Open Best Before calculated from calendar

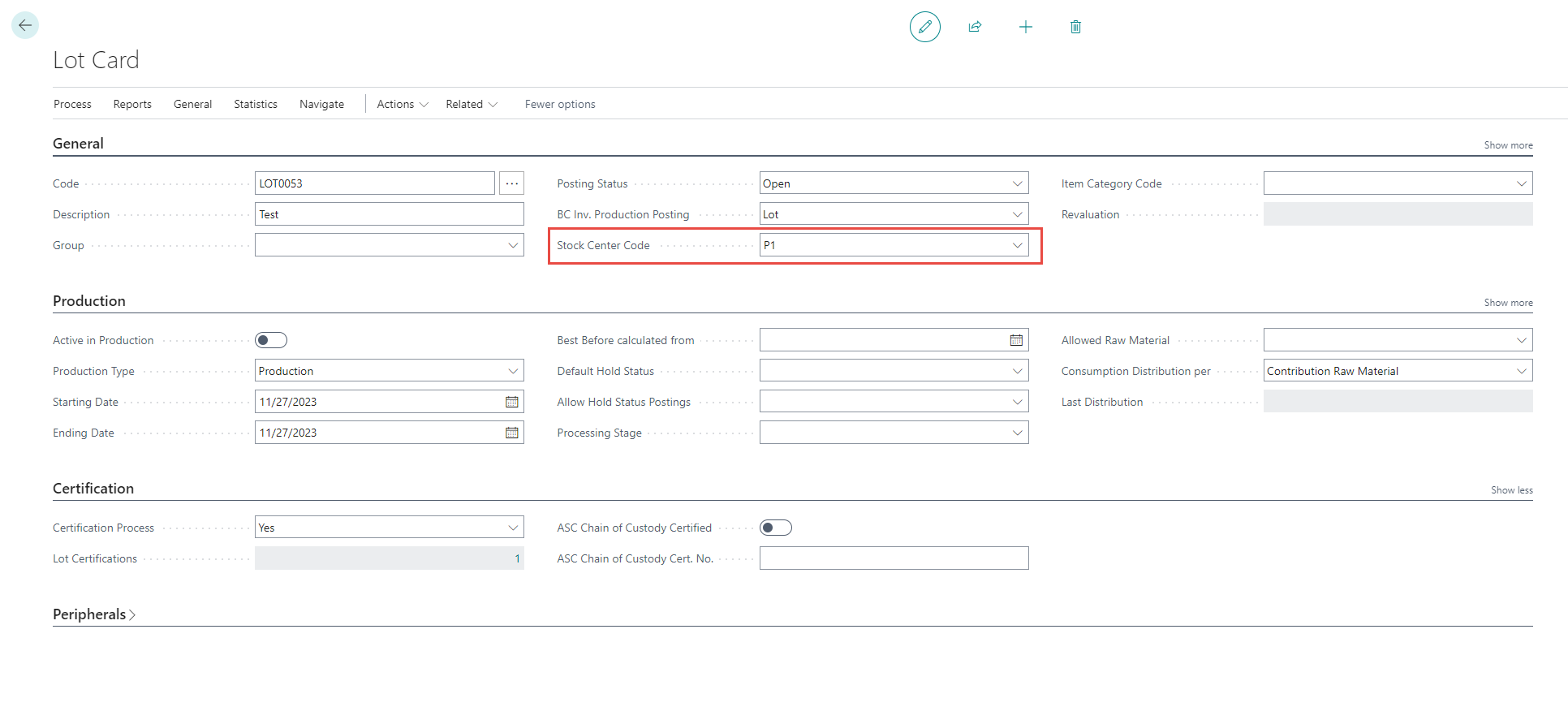click(1016, 340)
